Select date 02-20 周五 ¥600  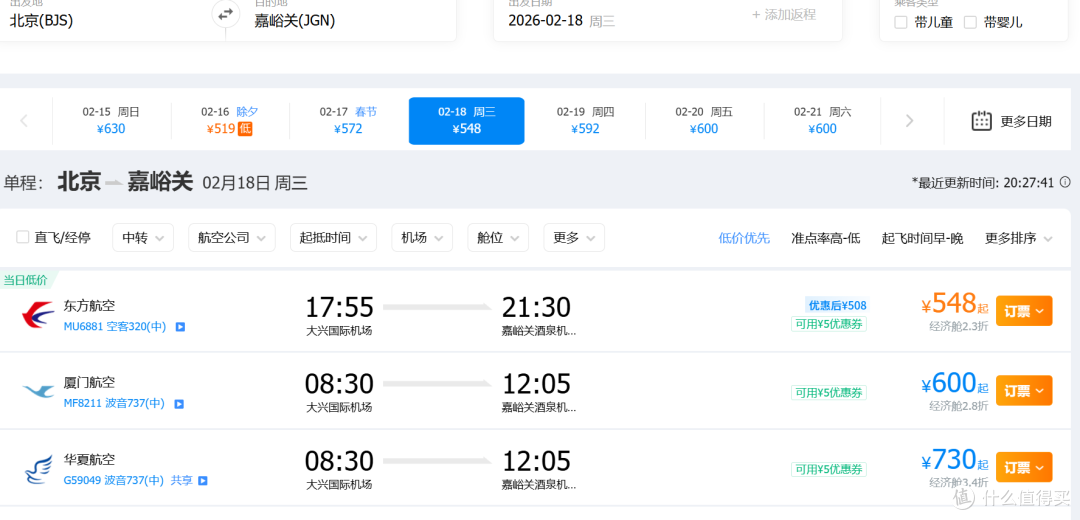704,121
